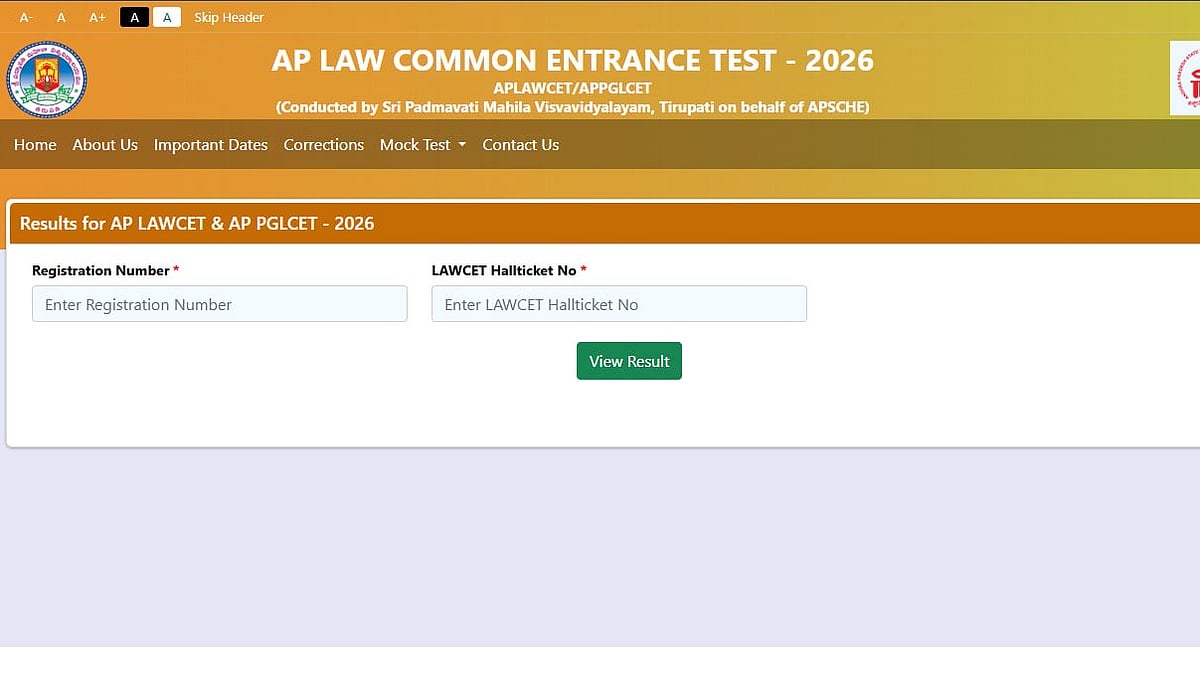Click the university emblem logo
The image size is (1200, 675).
coord(46,79)
